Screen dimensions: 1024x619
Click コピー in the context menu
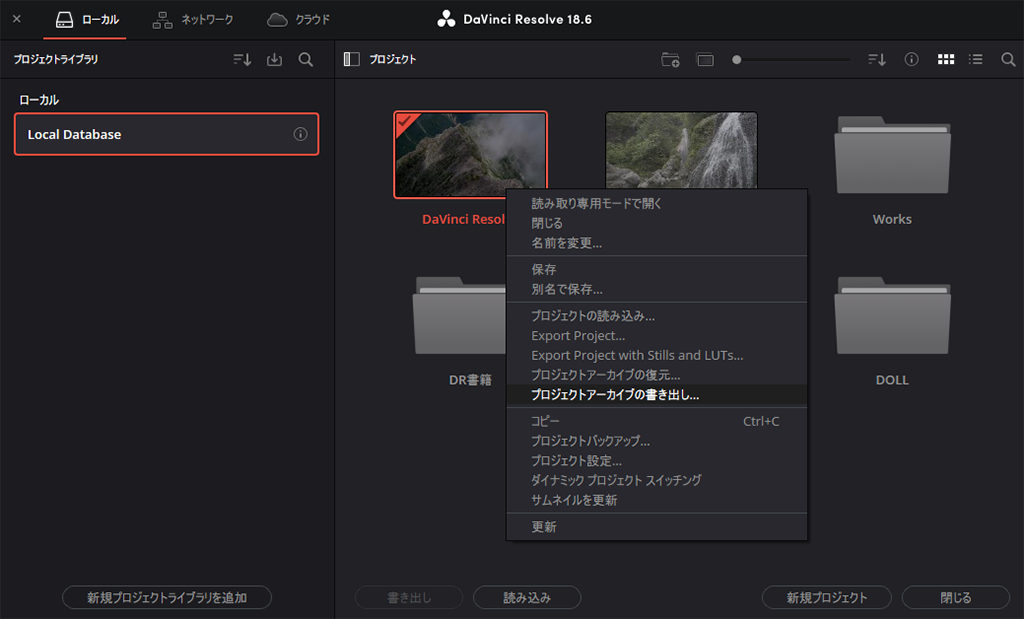pos(657,421)
